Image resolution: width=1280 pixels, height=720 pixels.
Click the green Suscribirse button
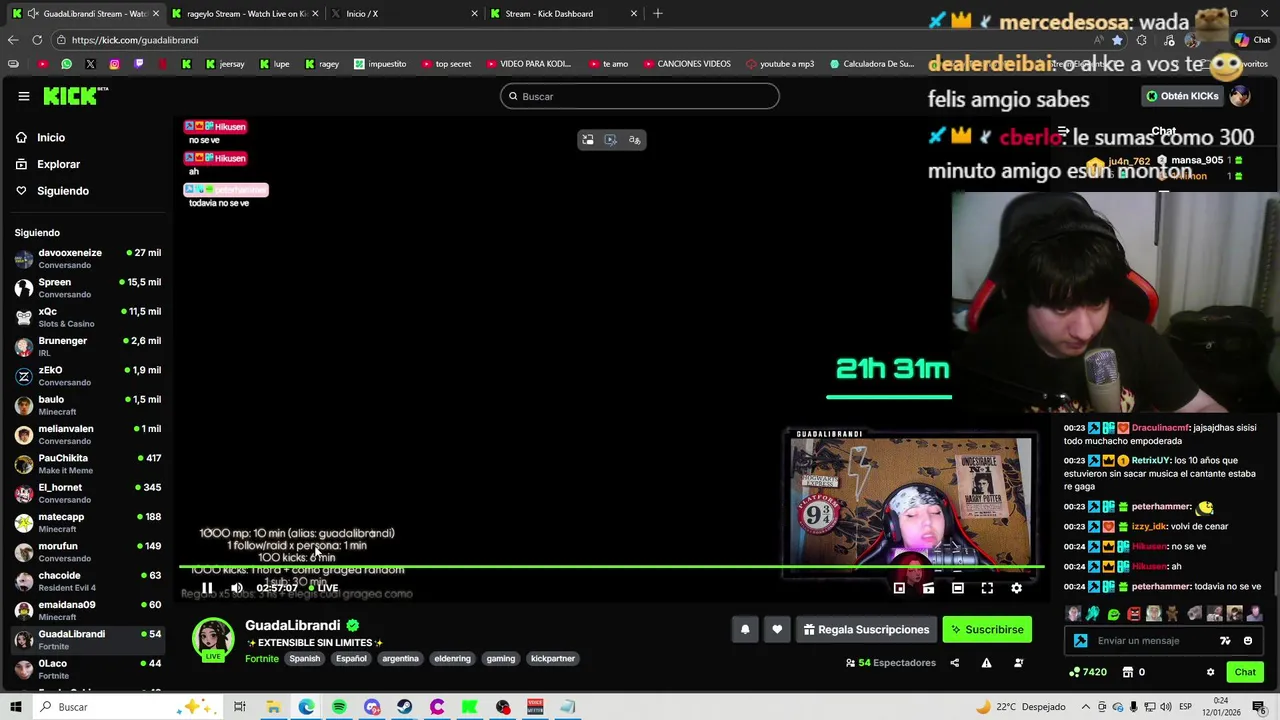click(x=987, y=629)
